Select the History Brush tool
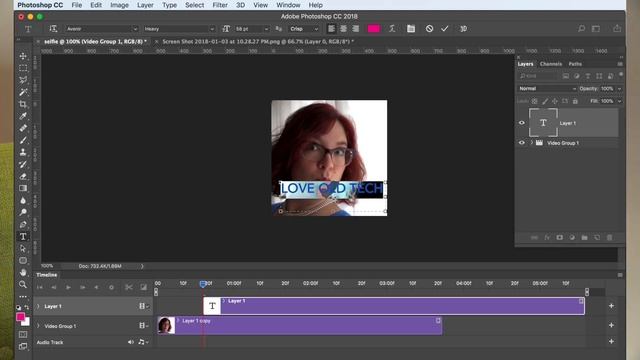The width and height of the screenshot is (640, 360). coord(23,164)
